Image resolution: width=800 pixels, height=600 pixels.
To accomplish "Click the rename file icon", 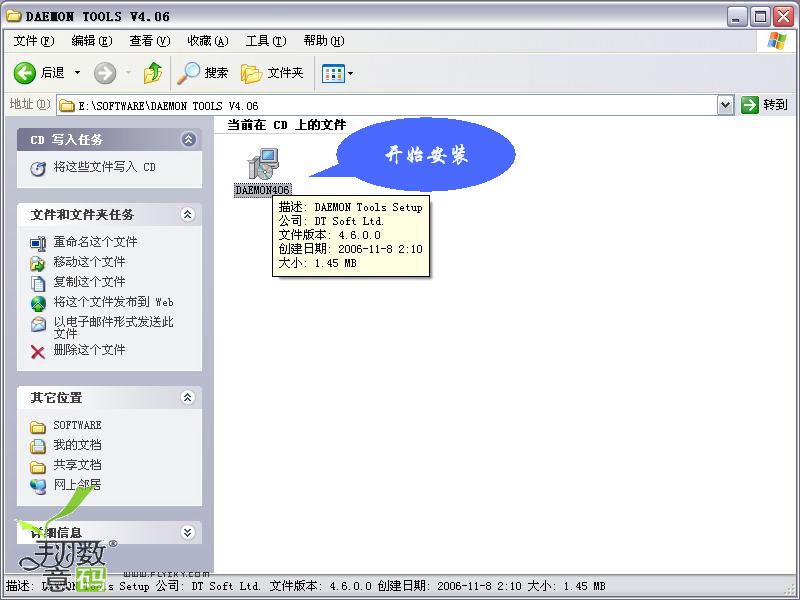I will coord(38,244).
